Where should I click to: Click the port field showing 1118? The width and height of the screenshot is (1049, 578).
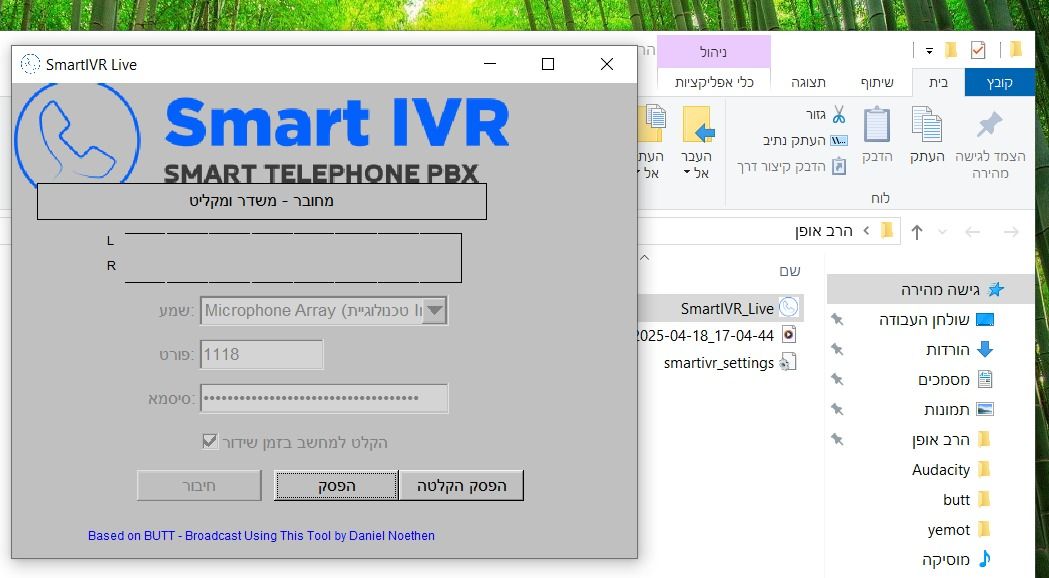(x=262, y=354)
